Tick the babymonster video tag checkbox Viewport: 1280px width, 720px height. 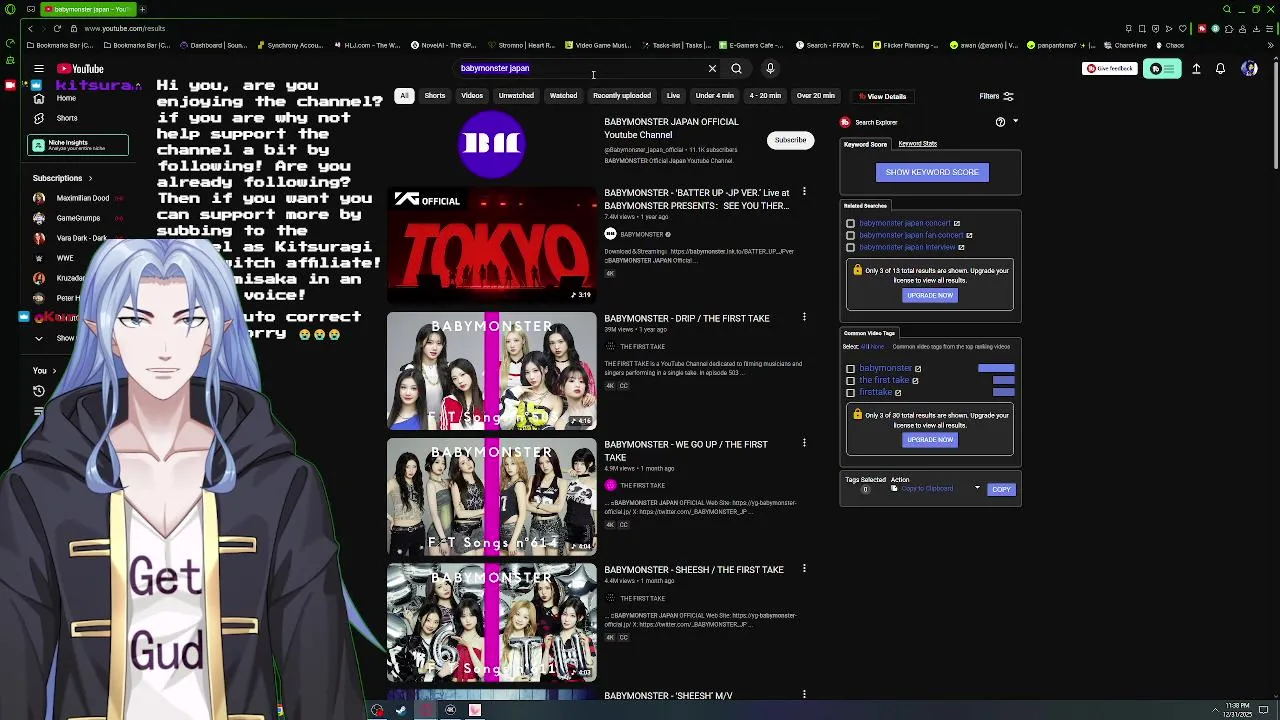(x=851, y=369)
